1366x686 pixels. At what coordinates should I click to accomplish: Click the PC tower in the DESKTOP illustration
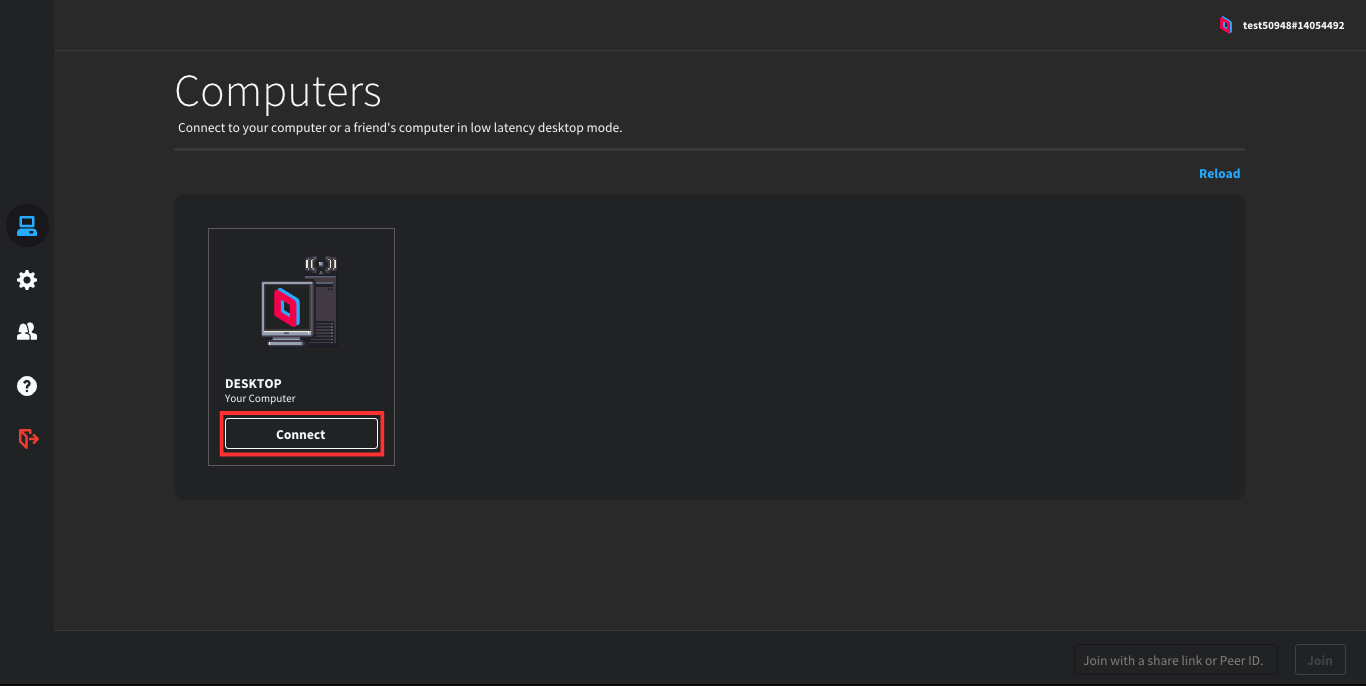324,310
